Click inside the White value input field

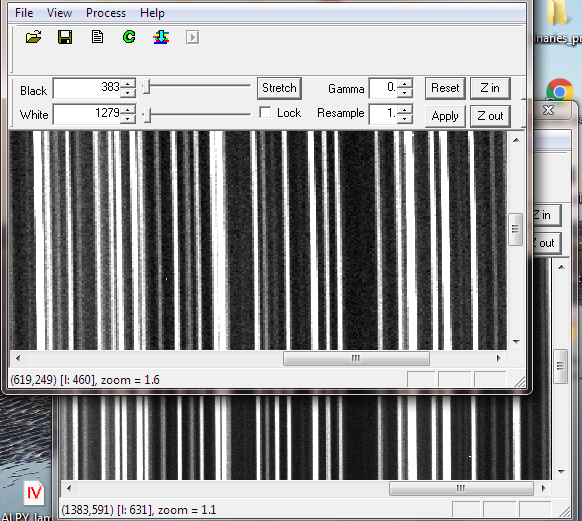pos(87,114)
